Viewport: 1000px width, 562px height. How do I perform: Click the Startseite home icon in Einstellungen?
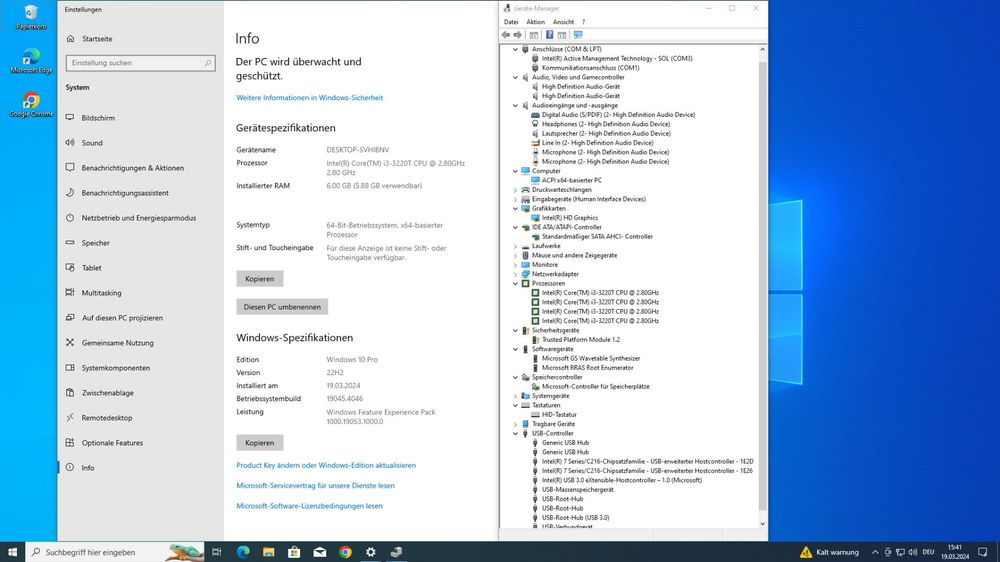[x=71, y=39]
